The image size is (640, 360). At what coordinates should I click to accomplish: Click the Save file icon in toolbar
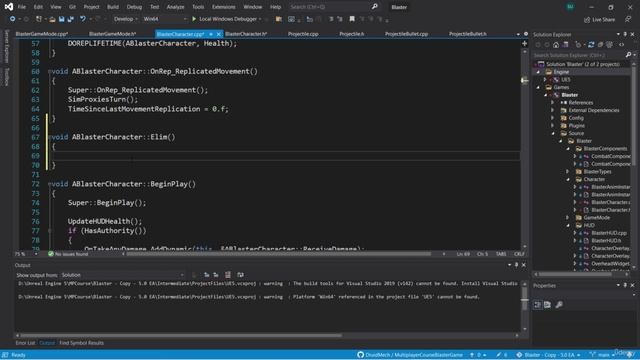(61, 19)
